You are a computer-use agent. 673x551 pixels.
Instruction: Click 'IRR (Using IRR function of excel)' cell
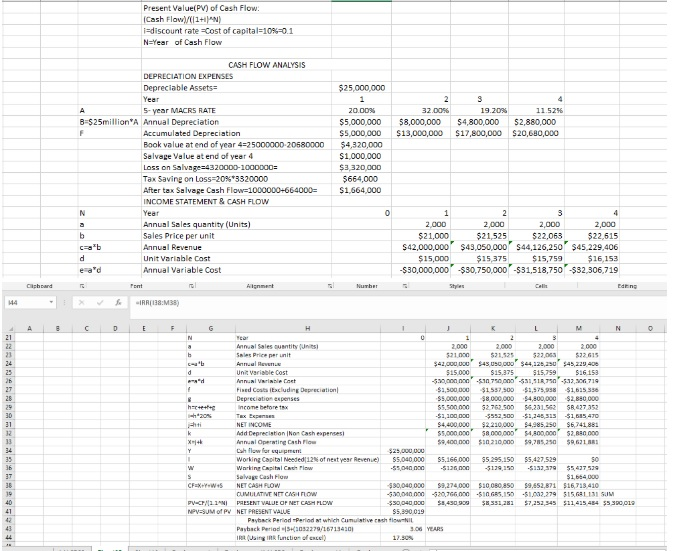pos(281,538)
